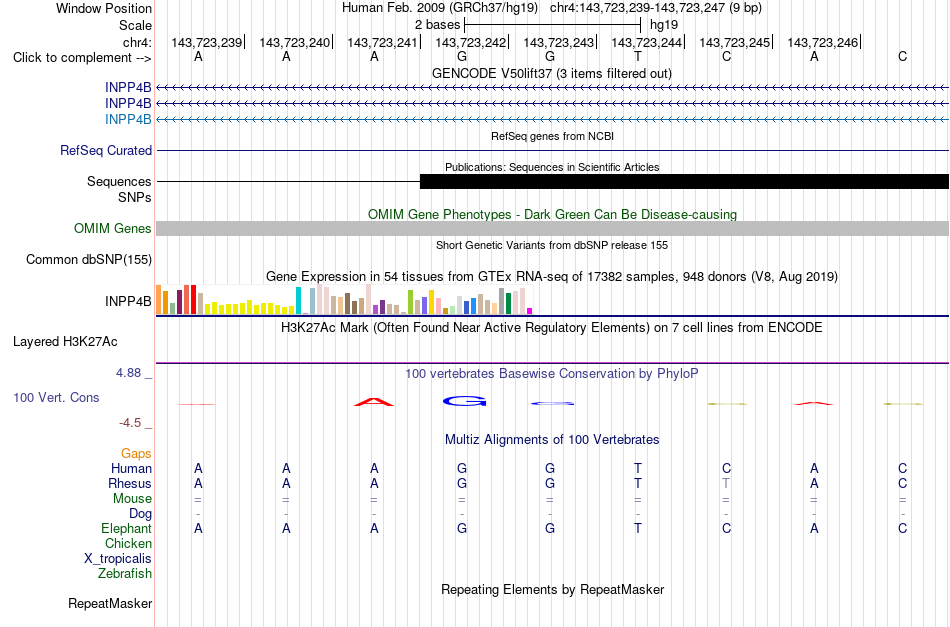Select the Mouse alignment row label
The width and height of the screenshot is (950, 627).
(x=132, y=499)
